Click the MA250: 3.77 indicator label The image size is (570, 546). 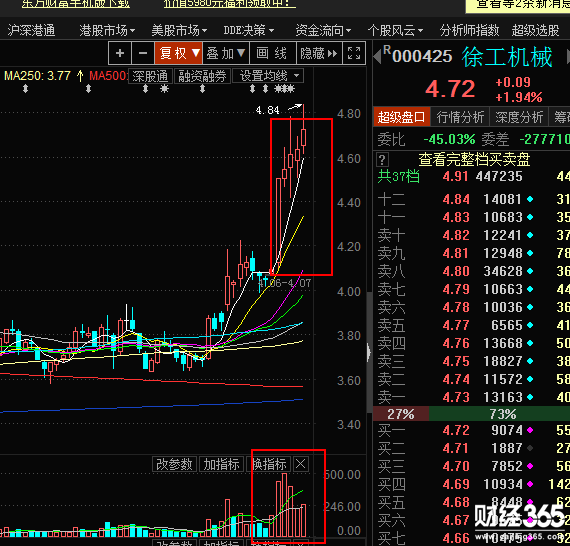point(37,76)
